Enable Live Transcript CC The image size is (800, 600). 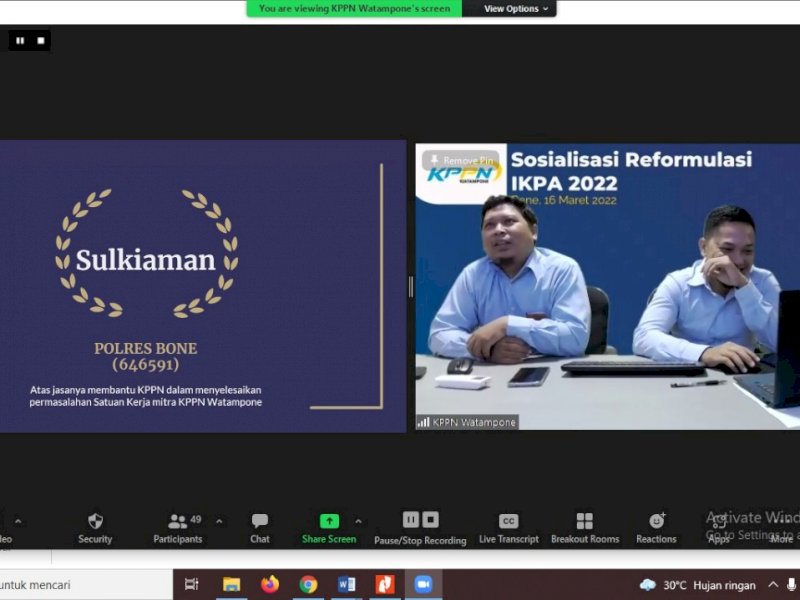509,528
